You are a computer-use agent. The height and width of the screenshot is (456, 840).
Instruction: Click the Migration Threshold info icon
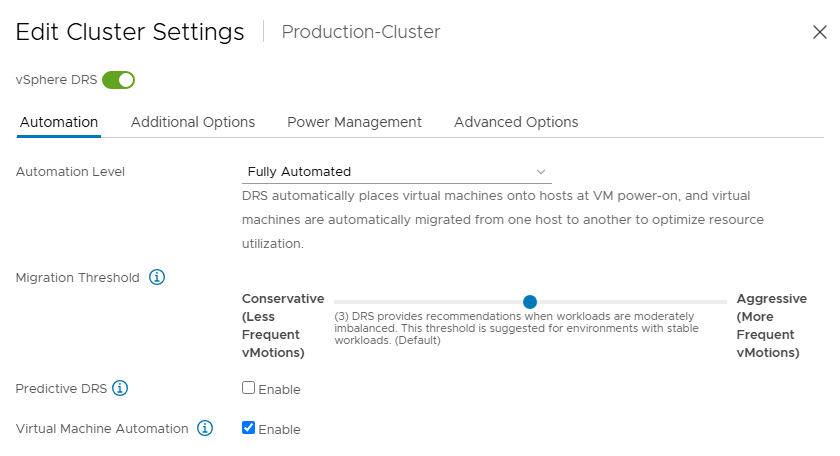(157, 277)
